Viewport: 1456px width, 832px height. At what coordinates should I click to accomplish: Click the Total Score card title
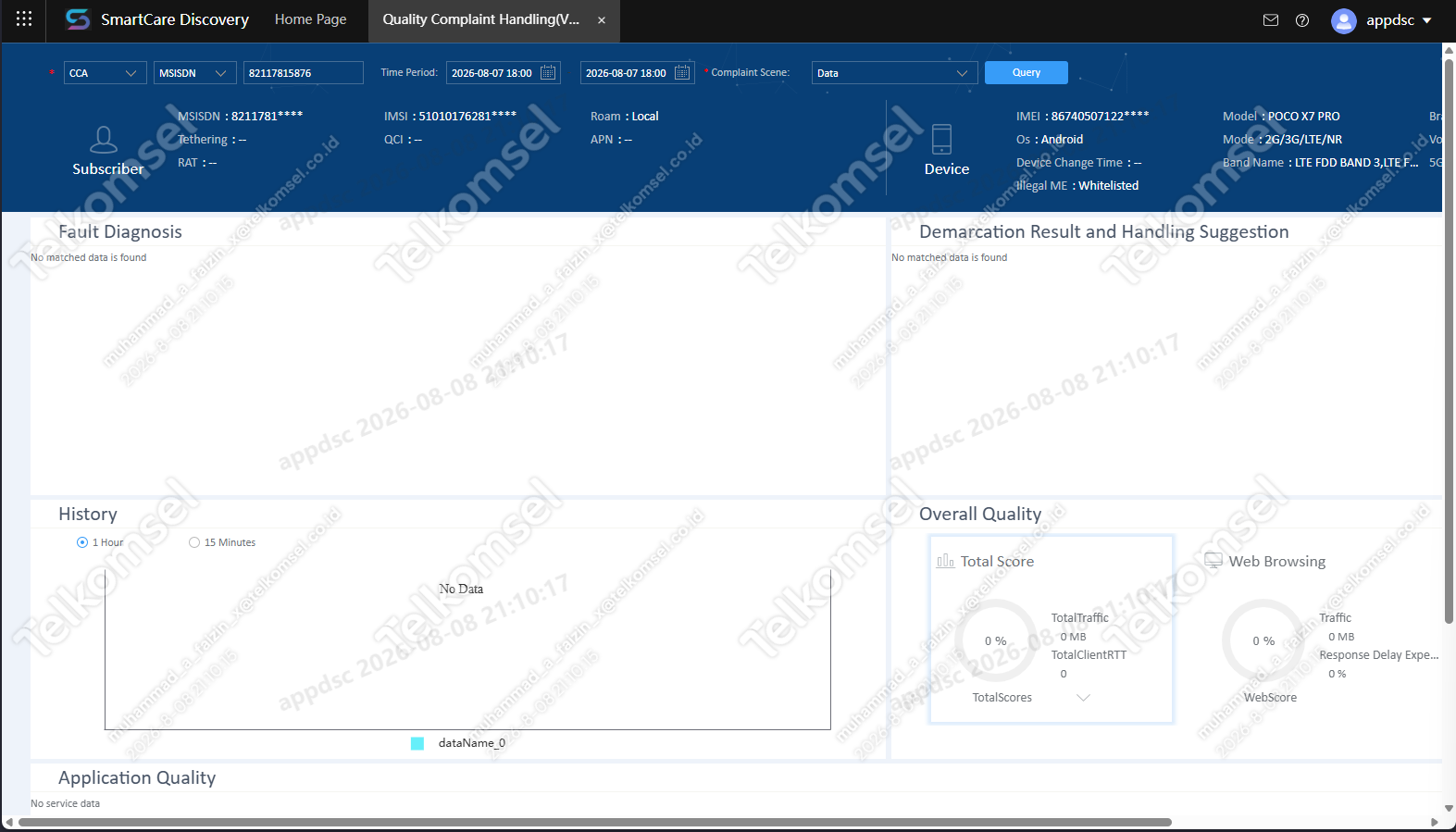point(997,562)
